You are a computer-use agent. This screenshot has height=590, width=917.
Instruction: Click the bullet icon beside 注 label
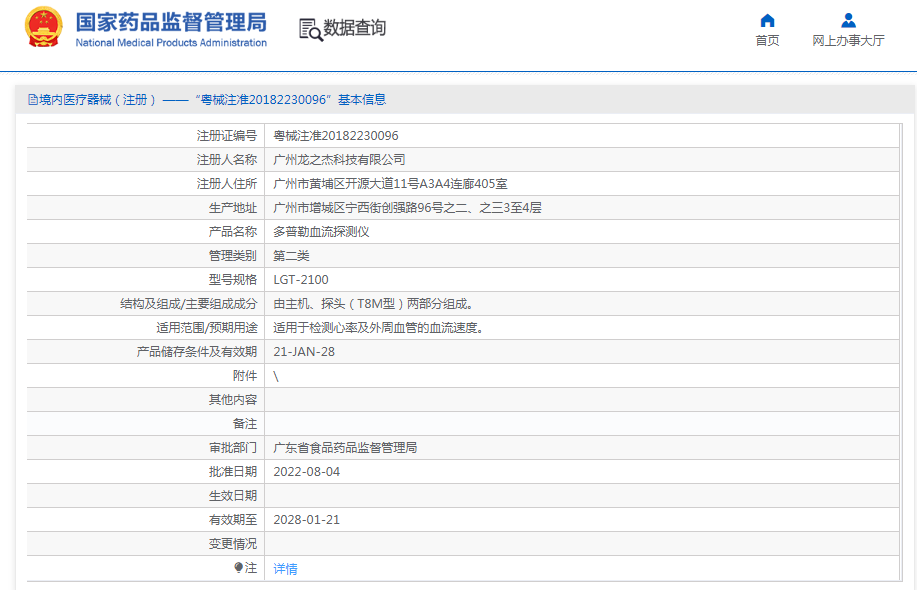click(x=238, y=568)
